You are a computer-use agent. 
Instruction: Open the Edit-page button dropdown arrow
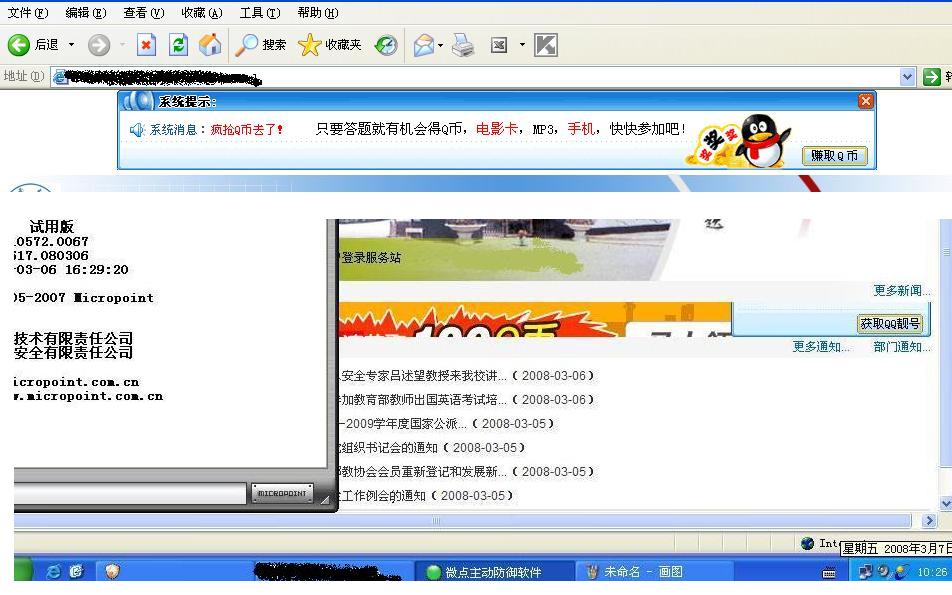click(x=522, y=45)
